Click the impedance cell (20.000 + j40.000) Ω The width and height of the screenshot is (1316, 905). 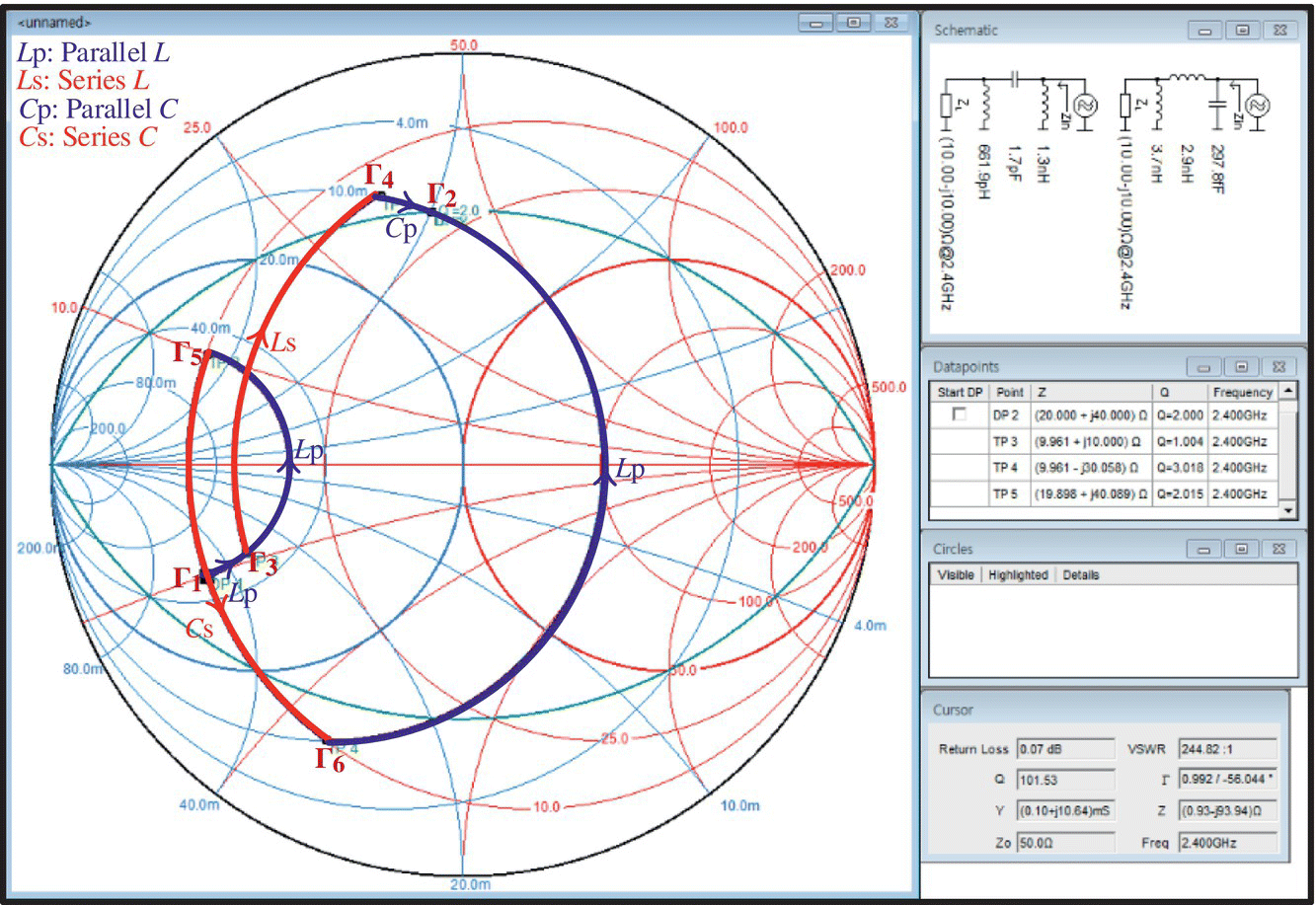(x=1091, y=415)
